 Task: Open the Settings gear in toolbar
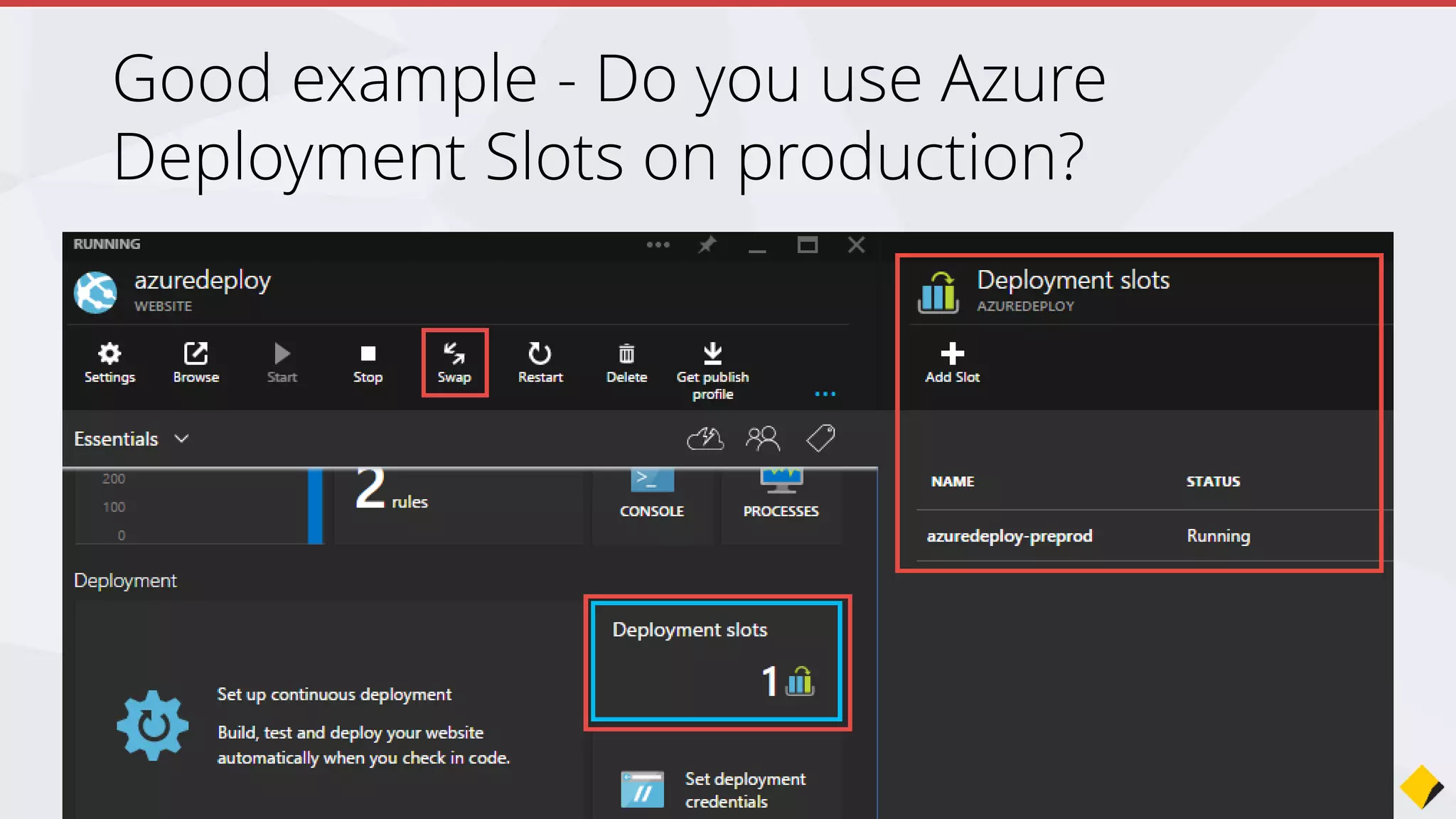[x=109, y=363]
